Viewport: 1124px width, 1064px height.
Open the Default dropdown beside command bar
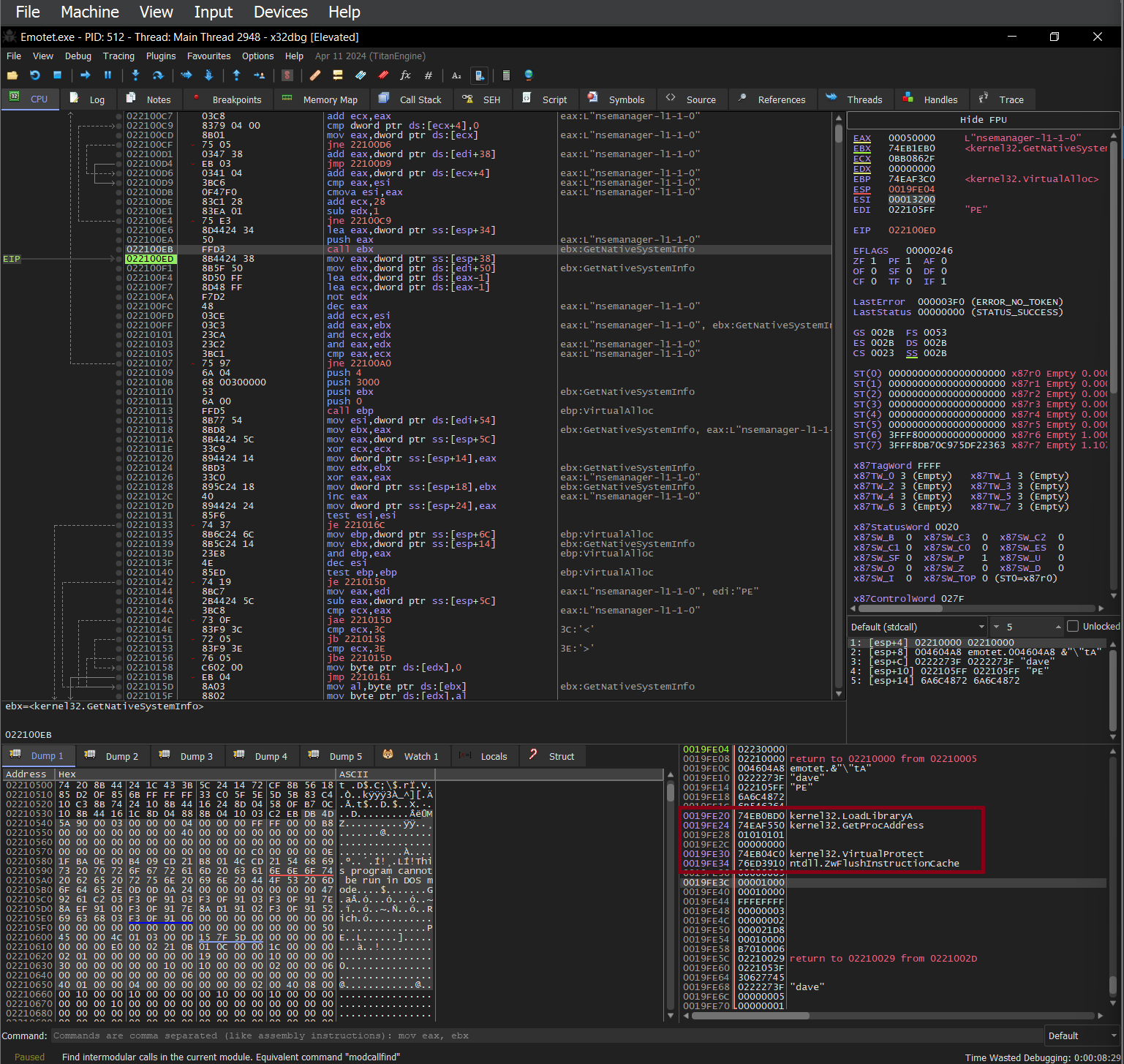(1082, 1035)
